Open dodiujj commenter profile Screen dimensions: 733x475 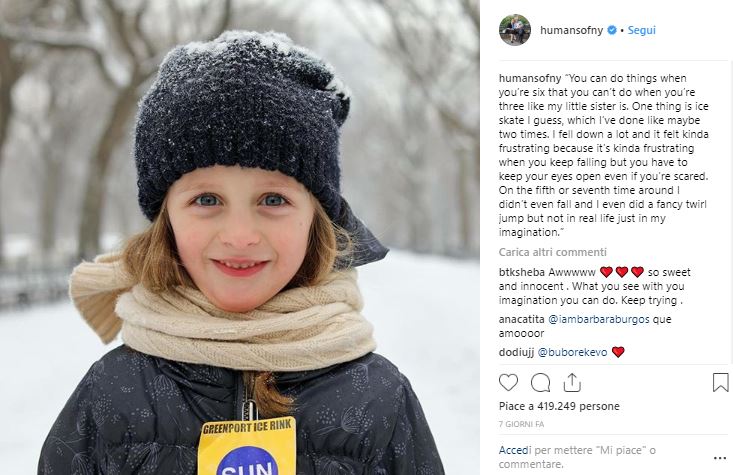click(516, 352)
